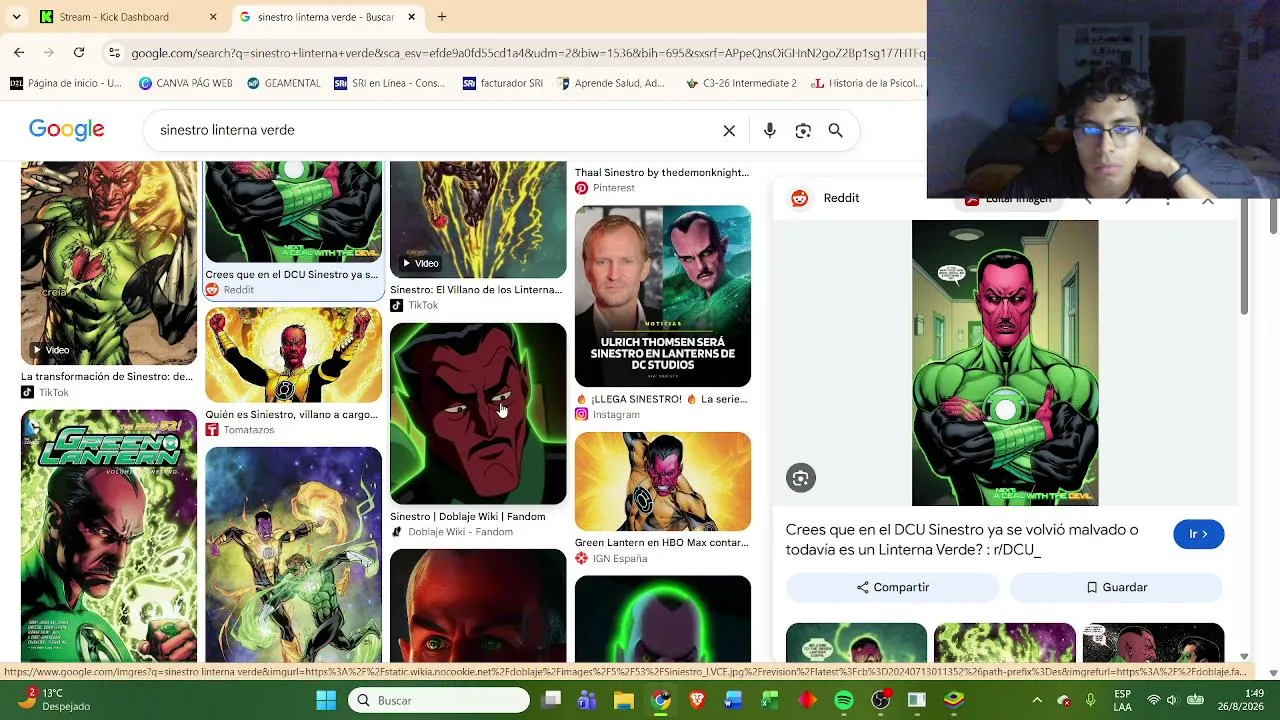The width and height of the screenshot is (1280, 720).
Task: Open the Reddit source in preview panel
Action: [x=825, y=198]
